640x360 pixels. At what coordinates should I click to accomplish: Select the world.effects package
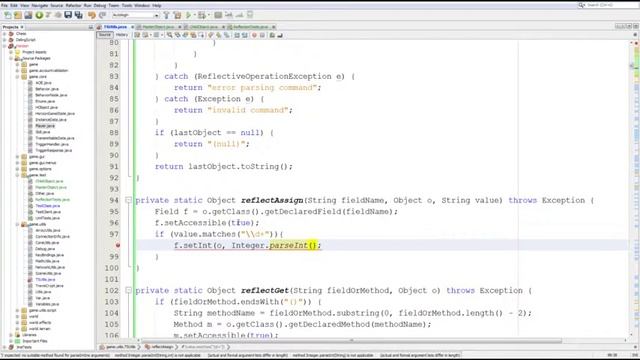(x=40, y=322)
